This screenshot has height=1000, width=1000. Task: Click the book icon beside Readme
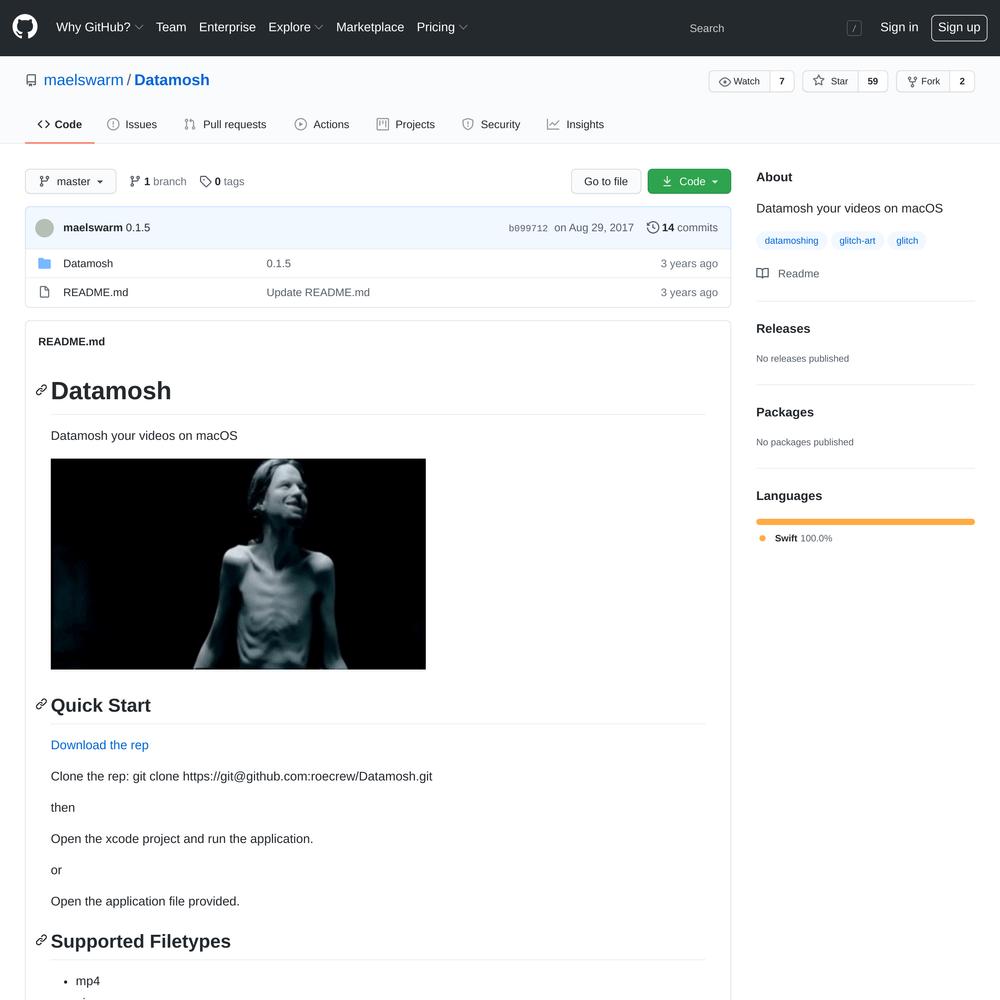coord(762,274)
